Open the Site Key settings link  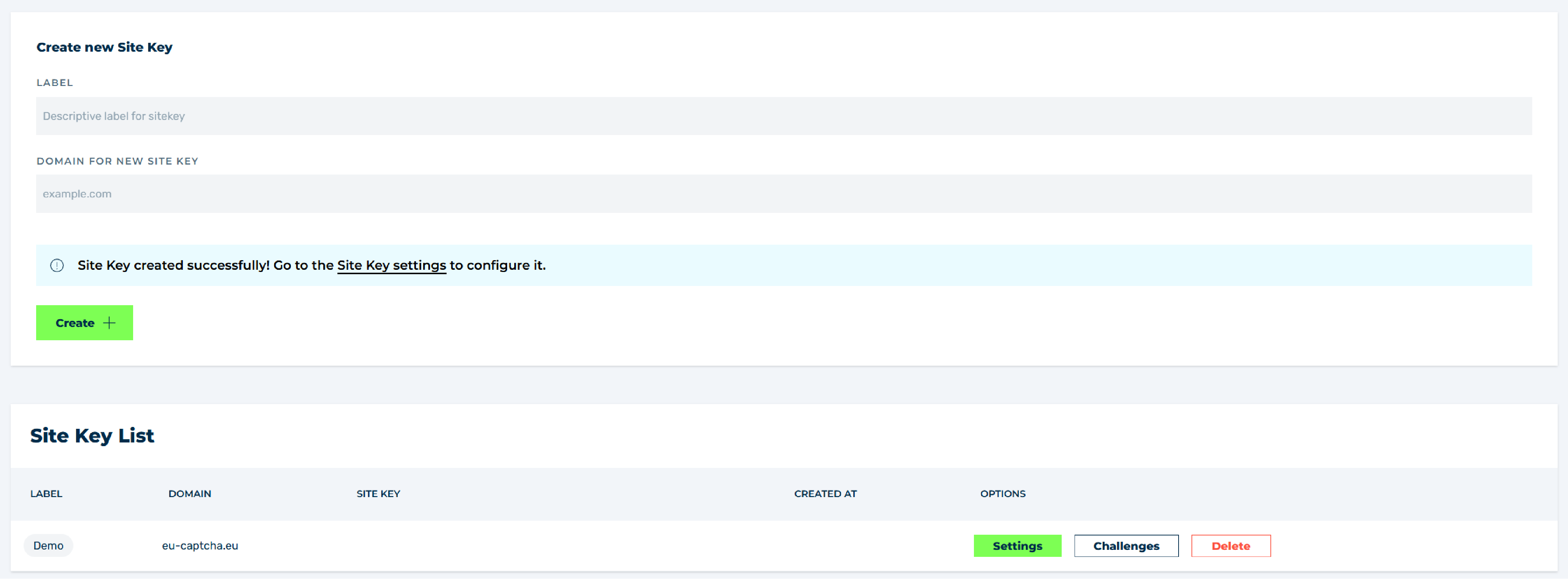click(391, 265)
